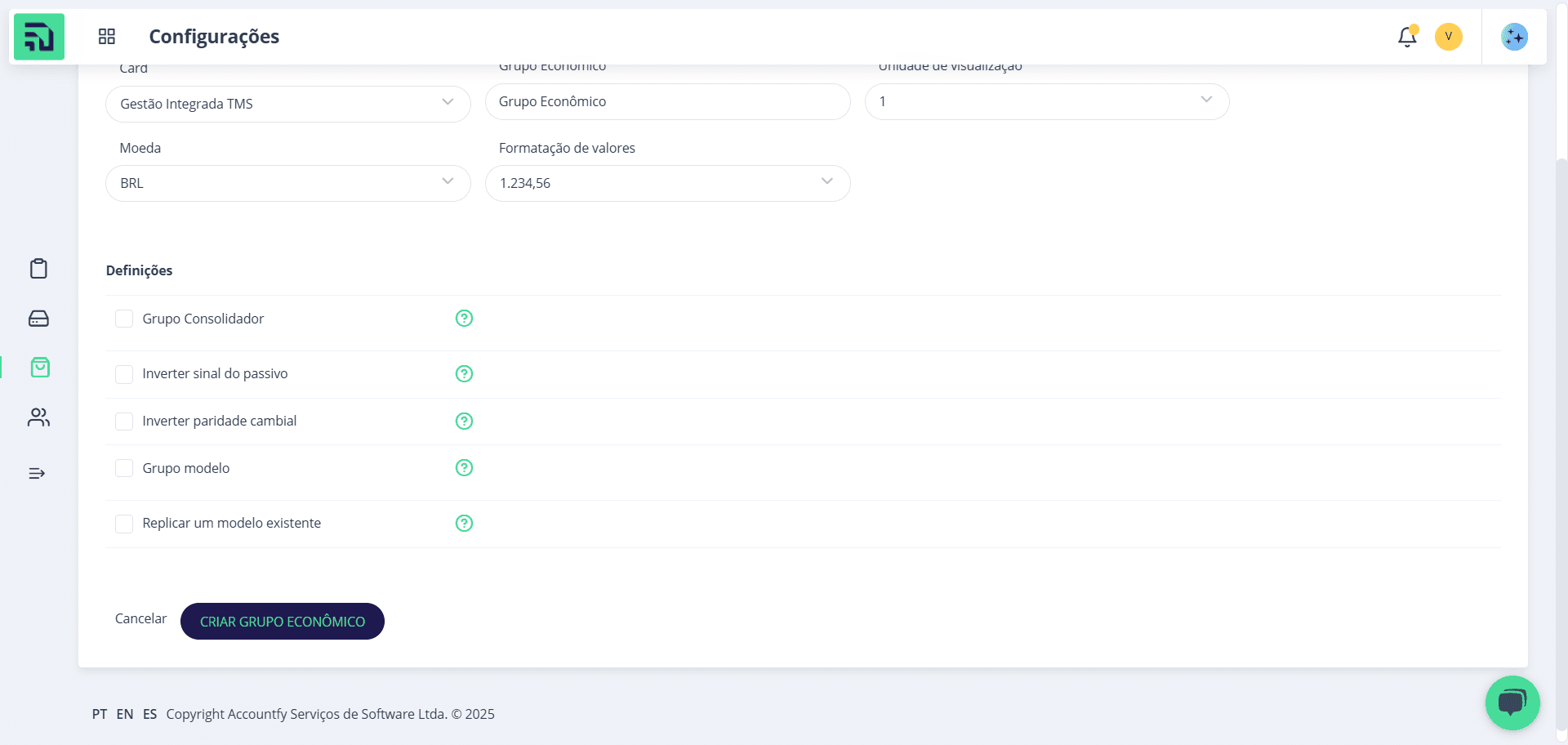Enable Inverter sinal do passivo

[124, 374]
